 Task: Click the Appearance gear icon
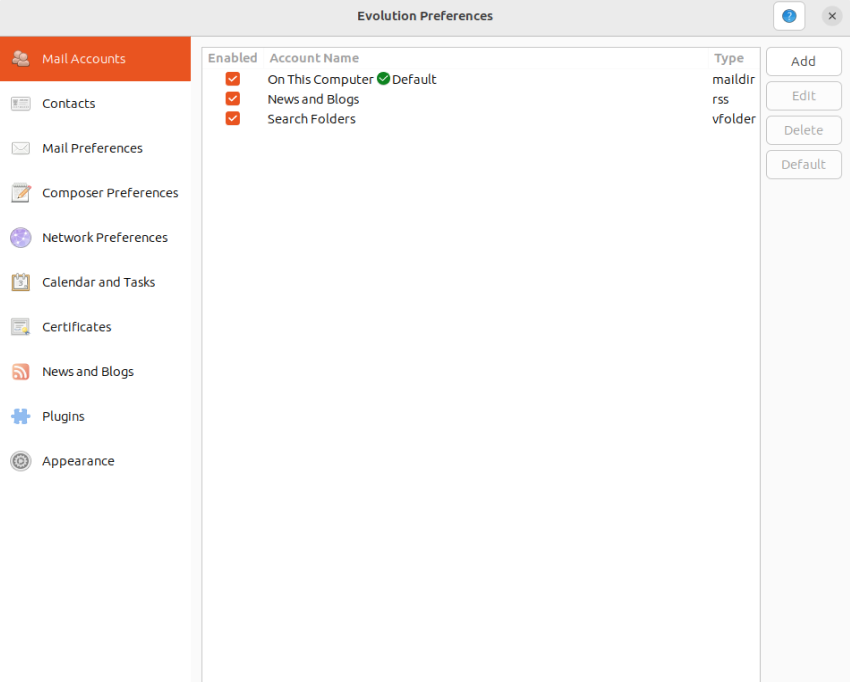click(21, 461)
